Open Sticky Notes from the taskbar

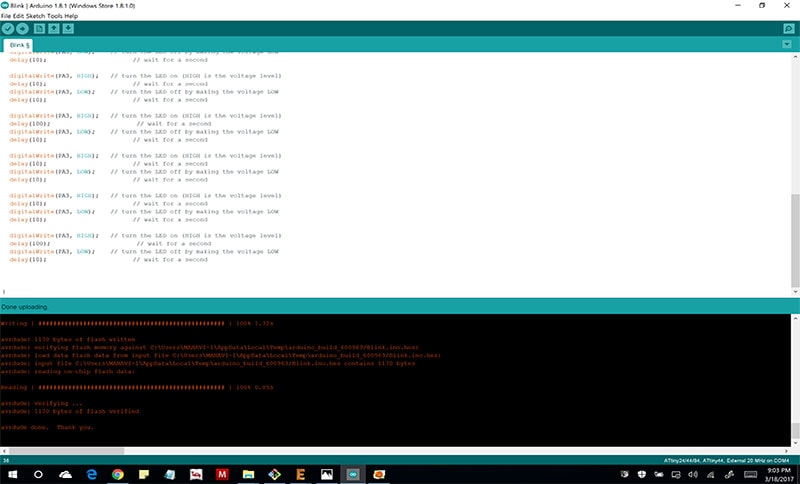[x=144, y=474]
